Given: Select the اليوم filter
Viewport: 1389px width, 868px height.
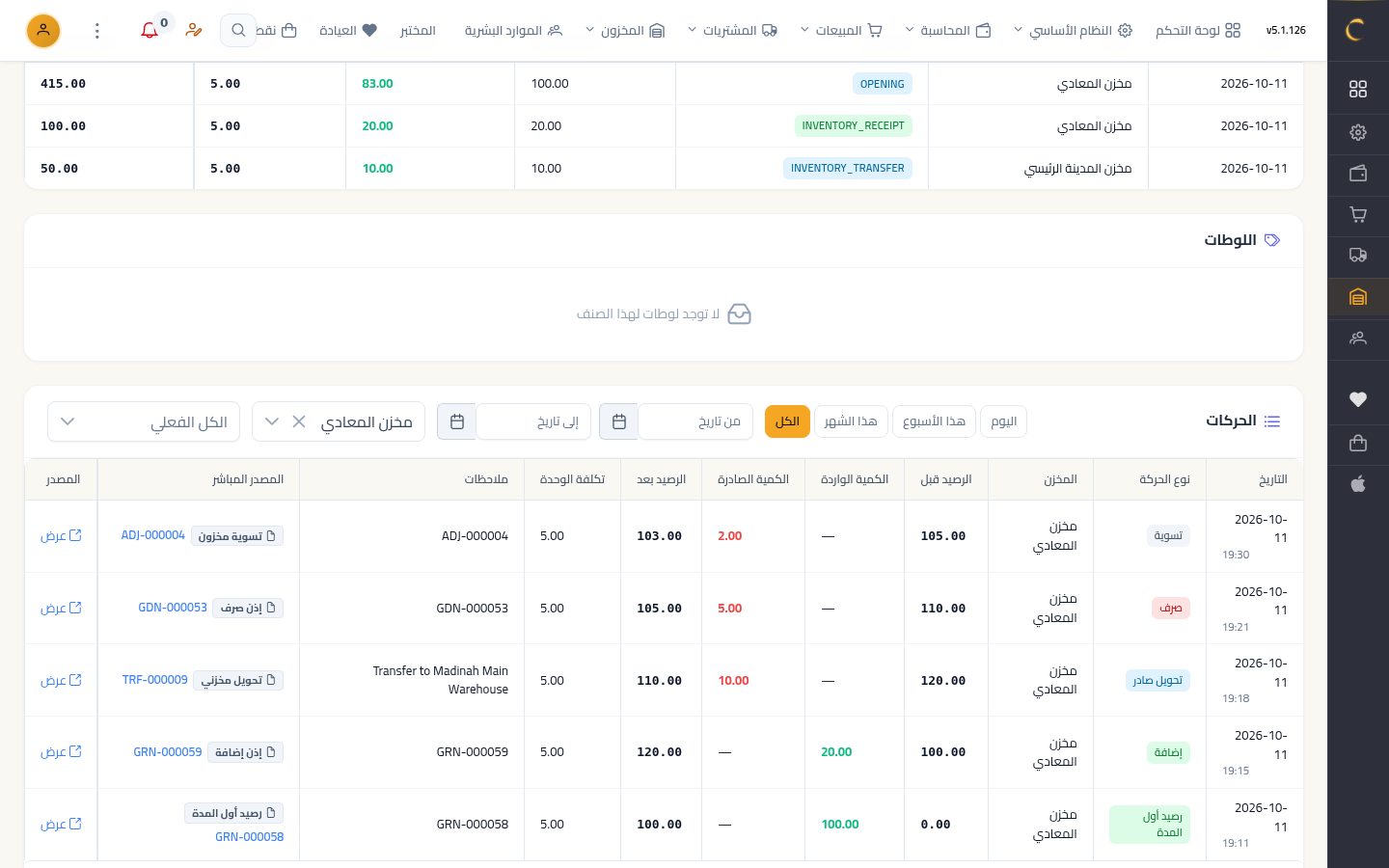Looking at the screenshot, I should 1003,421.
